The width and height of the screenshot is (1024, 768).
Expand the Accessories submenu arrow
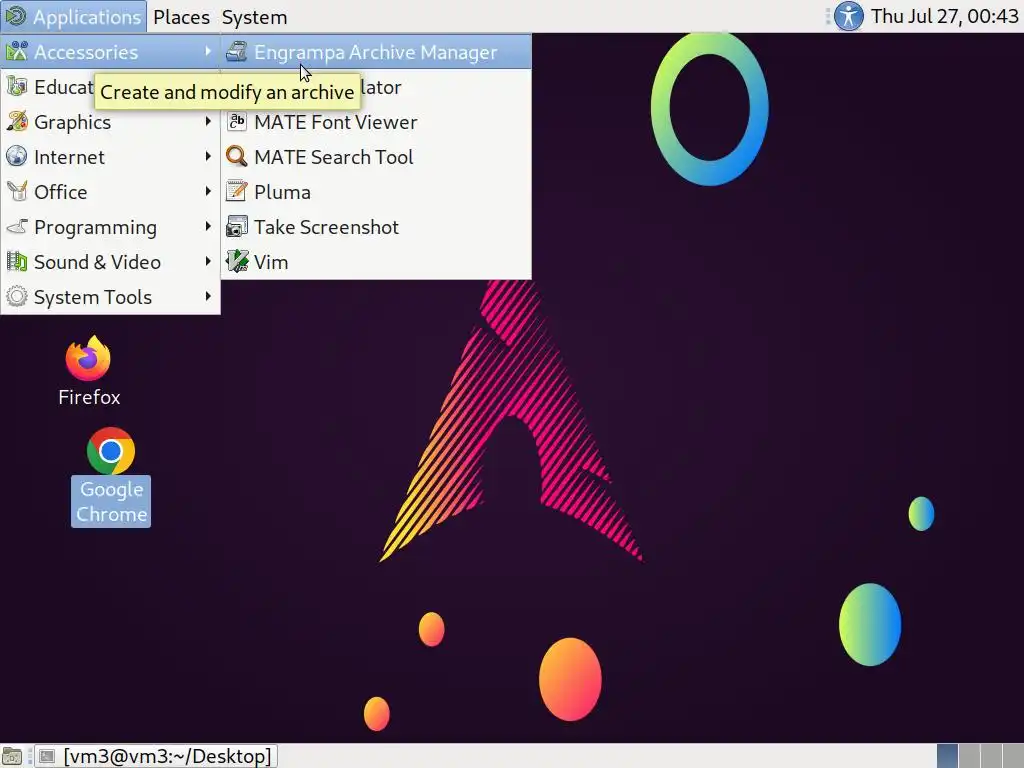point(208,51)
